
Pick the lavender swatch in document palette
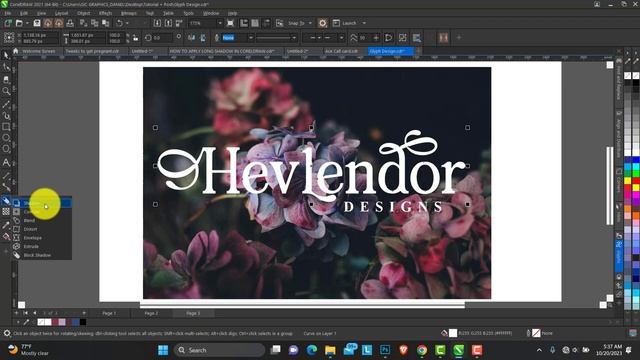tap(62, 322)
